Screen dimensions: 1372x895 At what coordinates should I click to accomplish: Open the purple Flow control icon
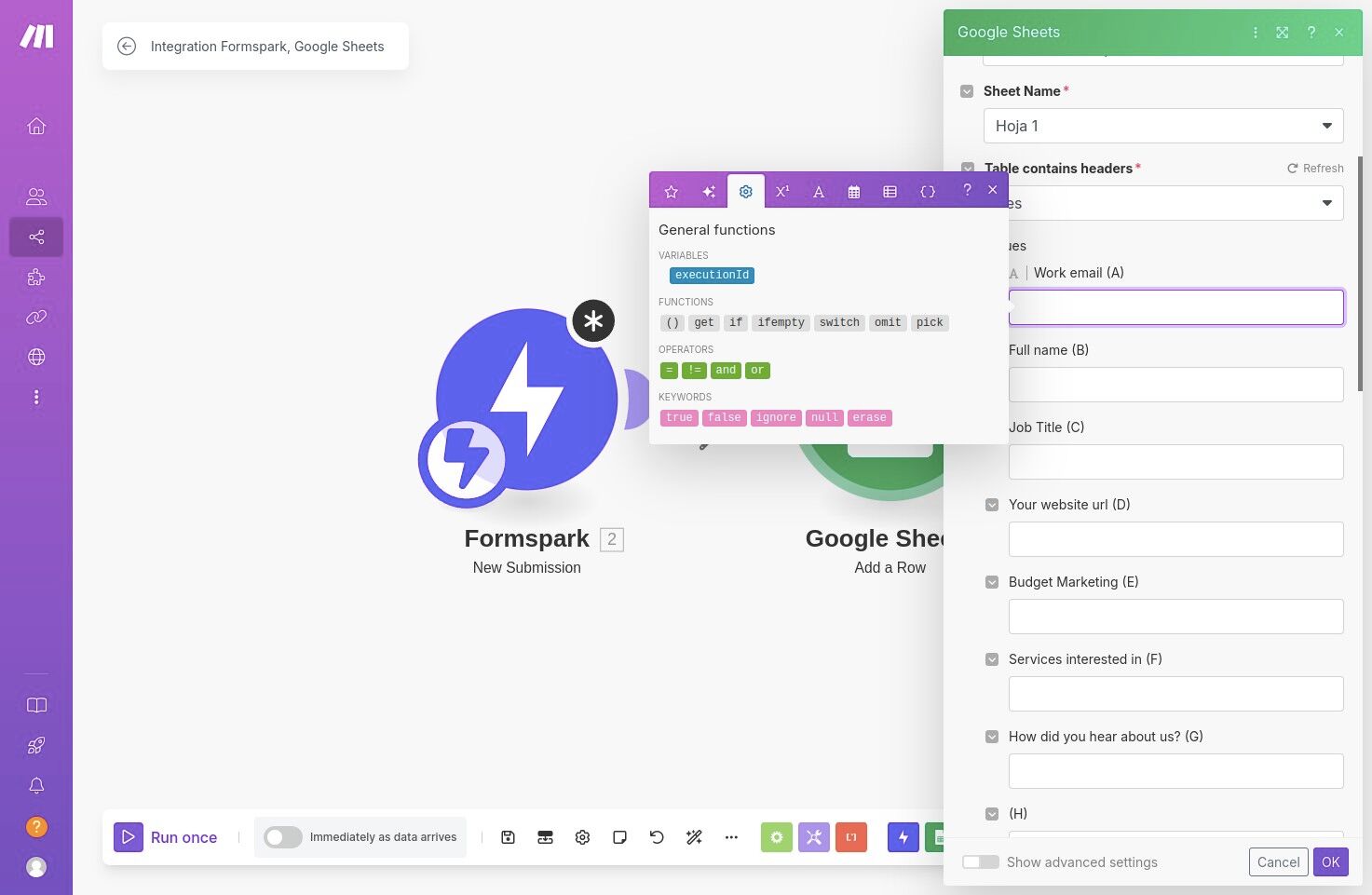[814, 837]
